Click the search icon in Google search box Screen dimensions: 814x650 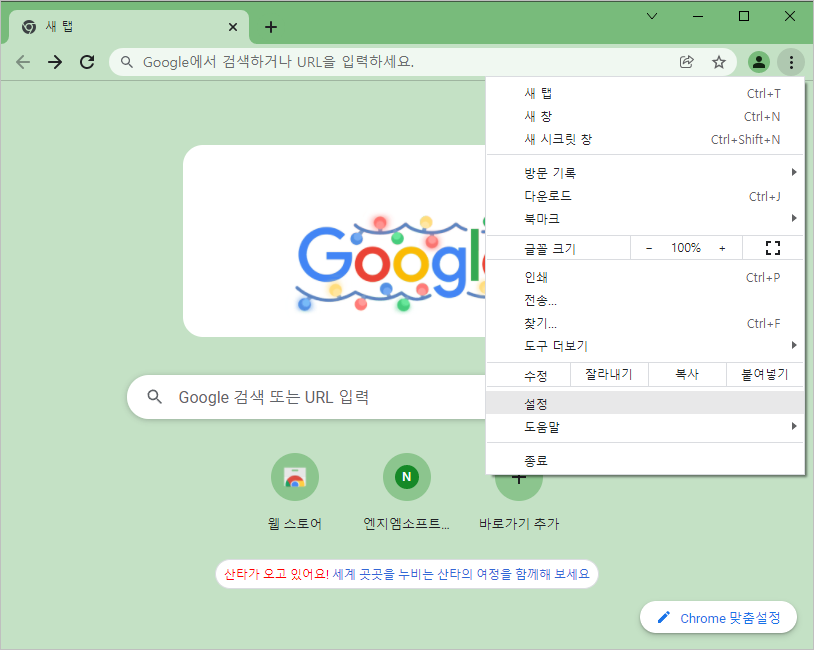(155, 397)
